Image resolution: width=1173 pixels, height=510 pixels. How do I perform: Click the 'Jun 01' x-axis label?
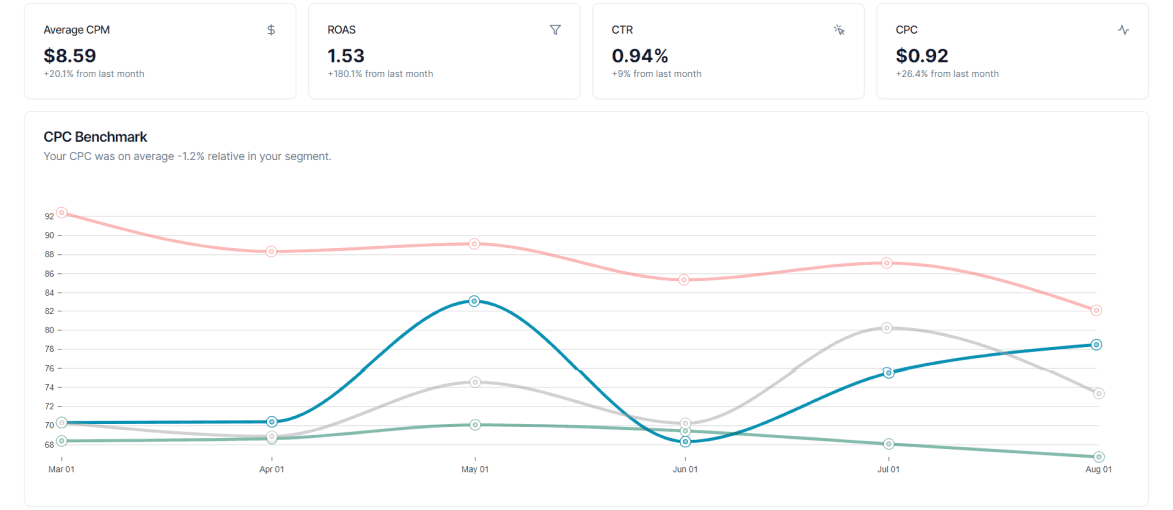[685, 470]
